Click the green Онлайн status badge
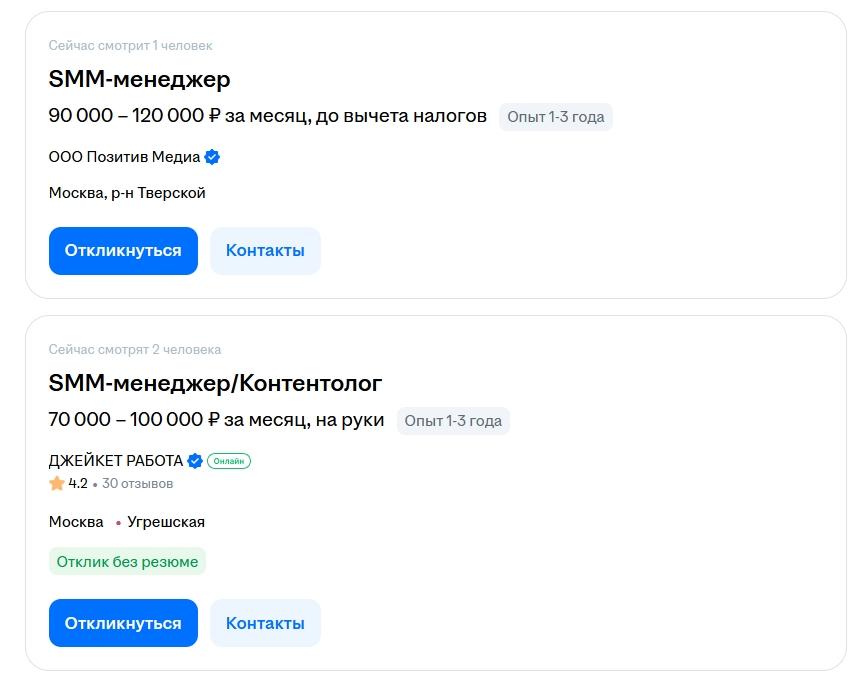The image size is (859, 680). (229, 461)
